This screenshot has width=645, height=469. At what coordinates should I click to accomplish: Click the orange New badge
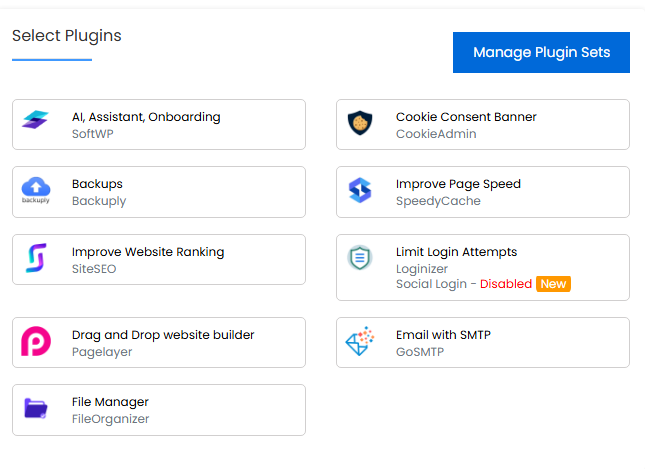553,284
